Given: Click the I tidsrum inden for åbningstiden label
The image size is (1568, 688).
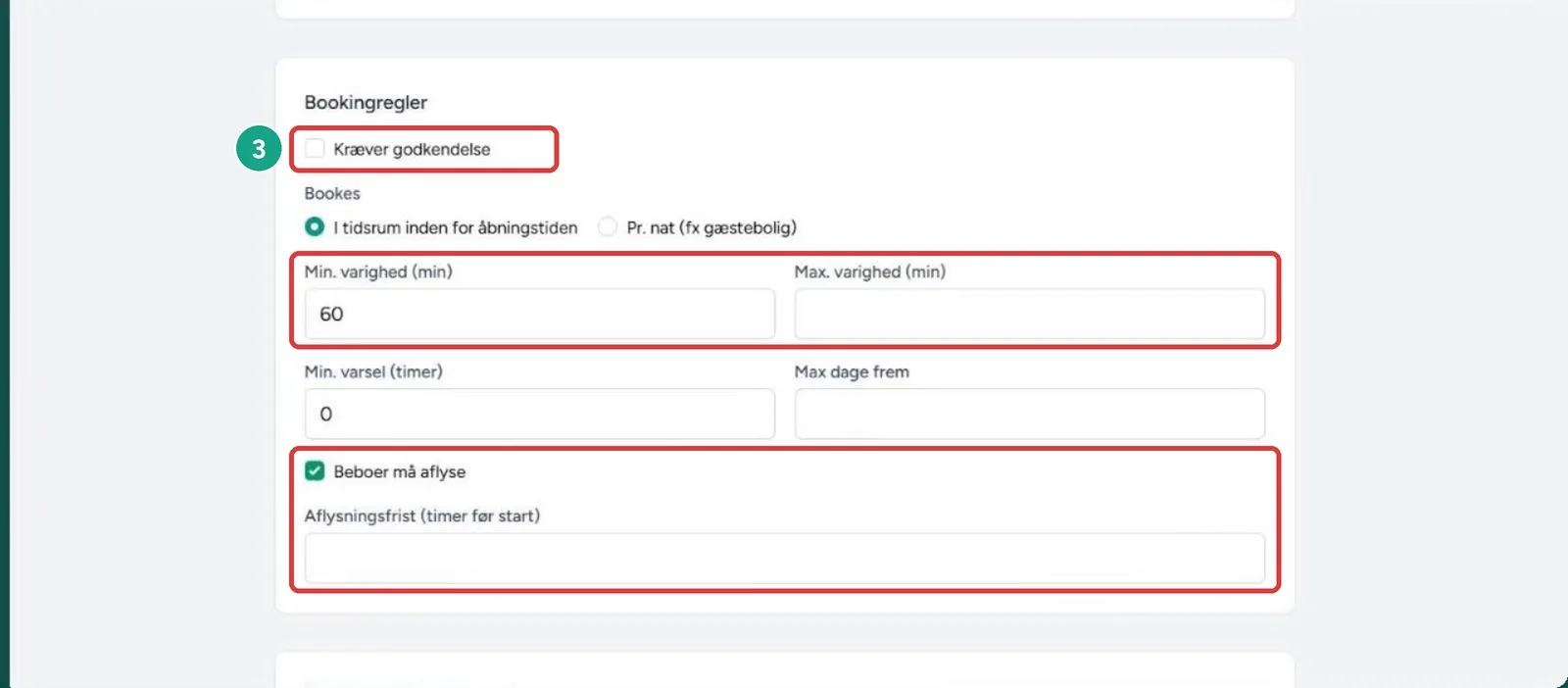Looking at the screenshot, I should (456, 227).
